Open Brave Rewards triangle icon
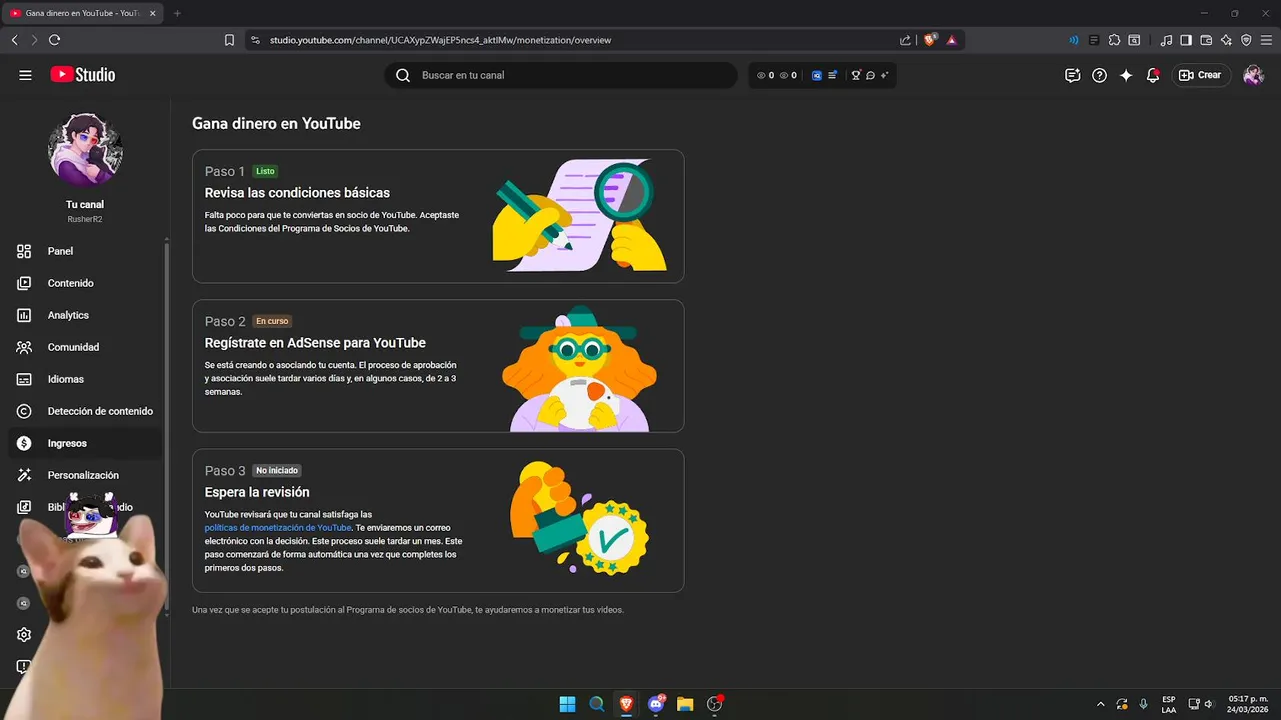Screen dimensions: 1281x720 952,40
